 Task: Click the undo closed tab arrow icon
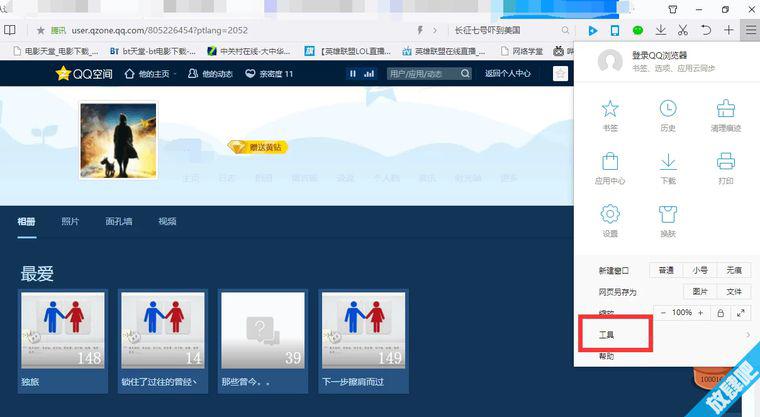[706, 31]
